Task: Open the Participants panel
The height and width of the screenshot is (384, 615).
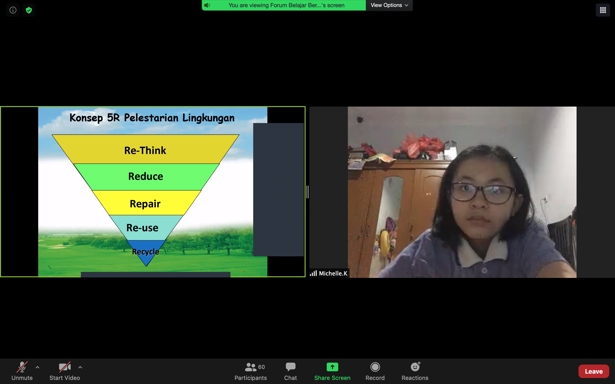Action: tap(251, 371)
